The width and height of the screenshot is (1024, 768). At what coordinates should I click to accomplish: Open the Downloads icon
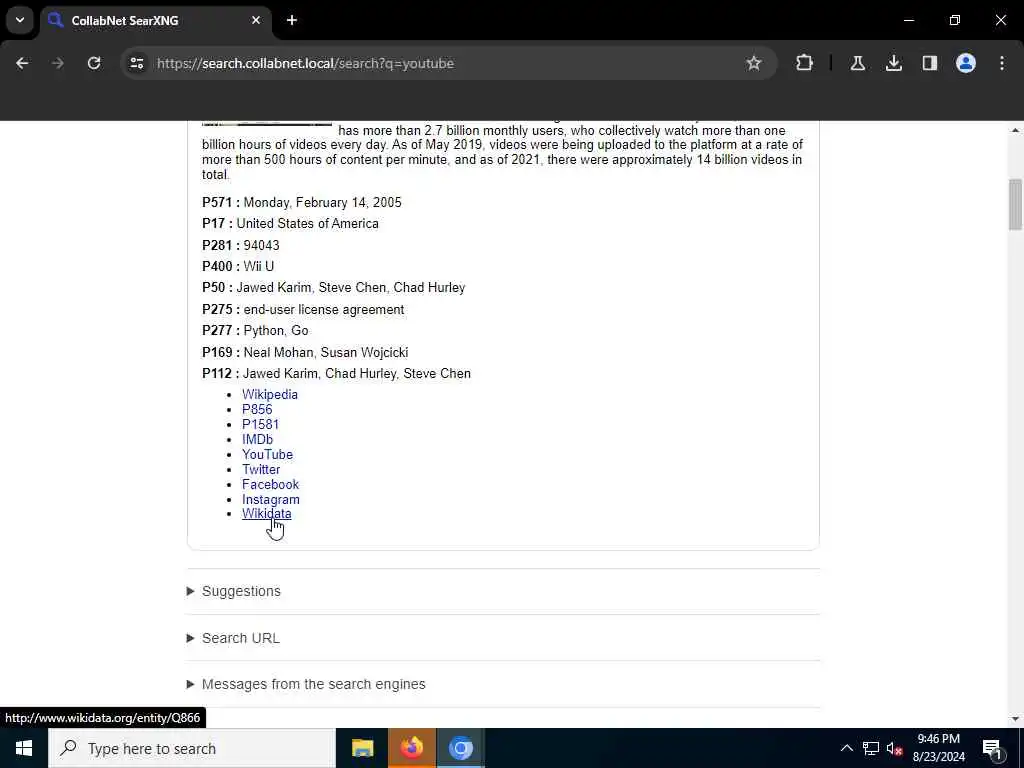tap(893, 63)
